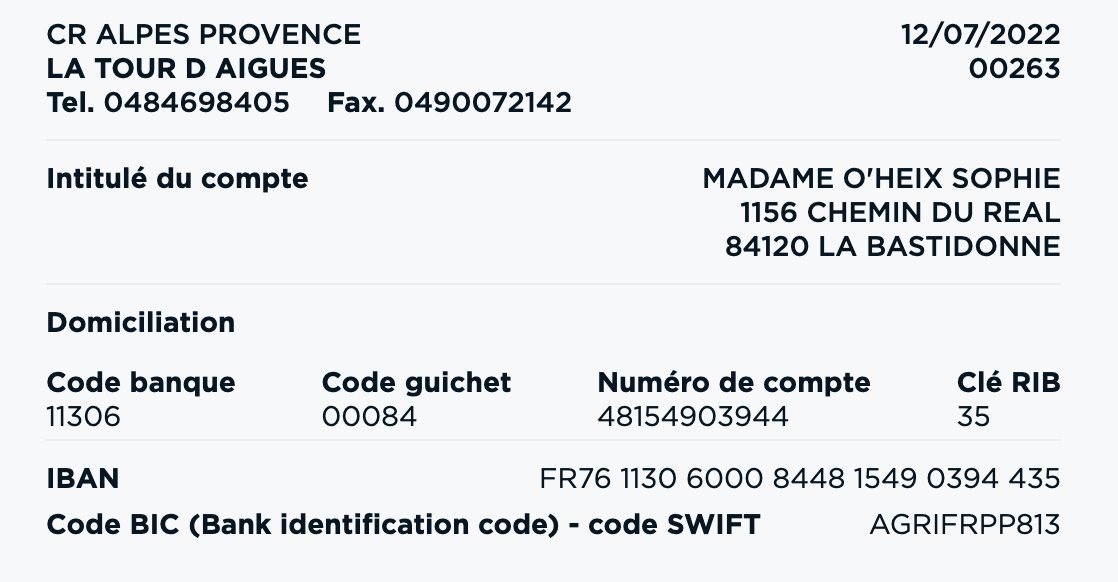The image size is (1118, 582).
Task: Click the 1156 CHEMIN DU REAL address
Action: point(900,213)
